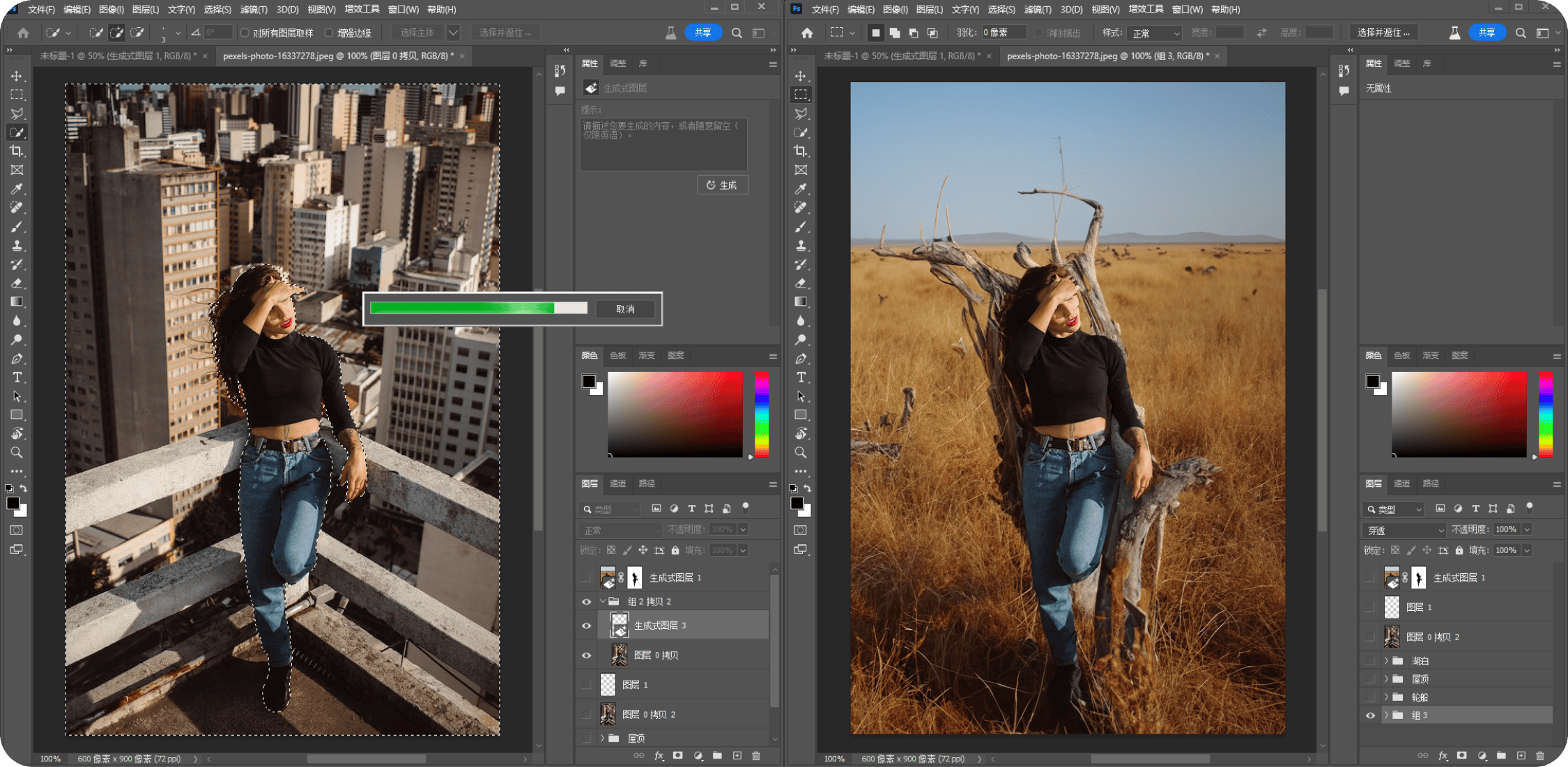
Task: Select the Eyedropper tool in left window
Action: [x=17, y=189]
